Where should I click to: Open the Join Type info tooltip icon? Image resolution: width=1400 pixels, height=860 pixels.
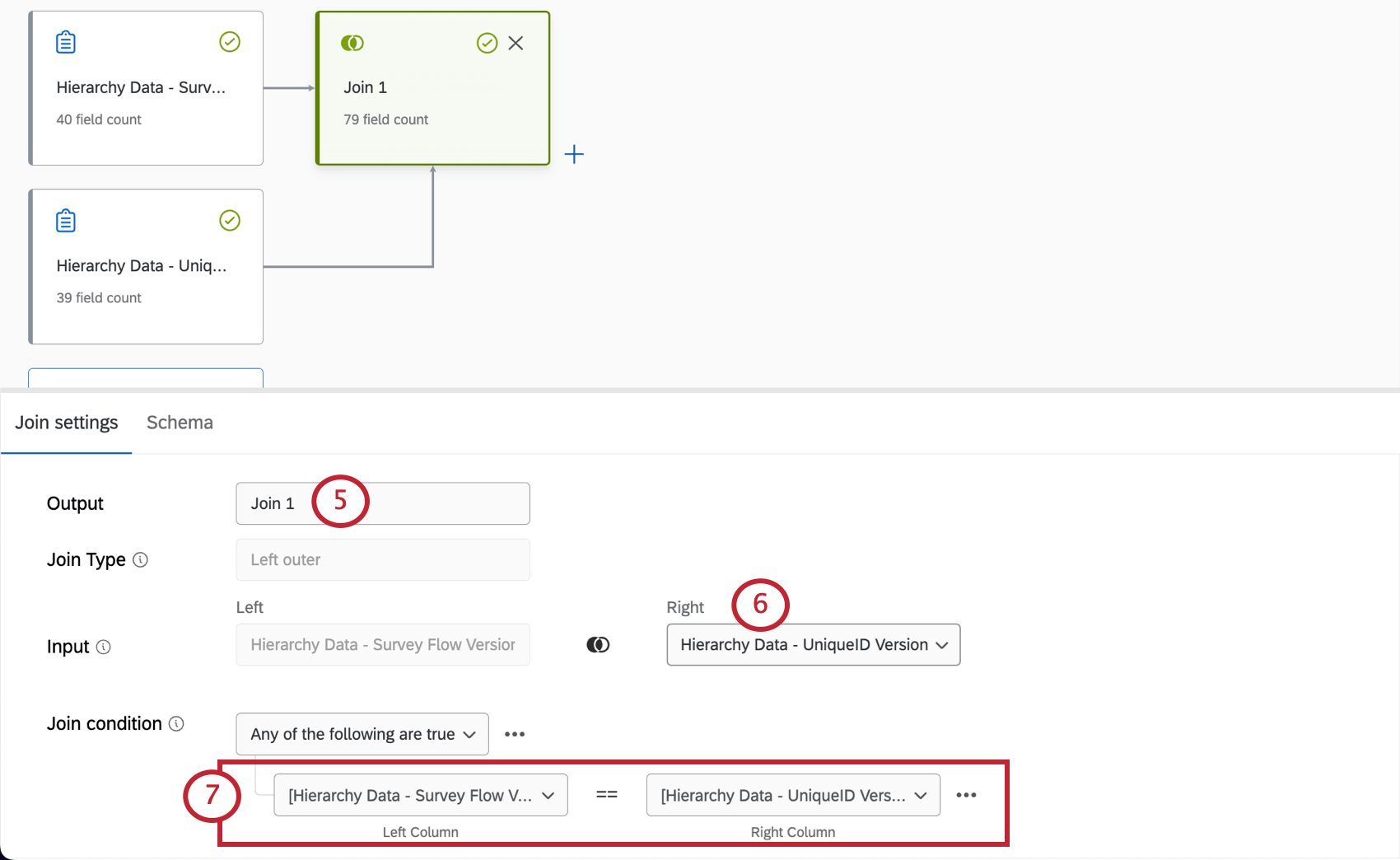click(141, 559)
